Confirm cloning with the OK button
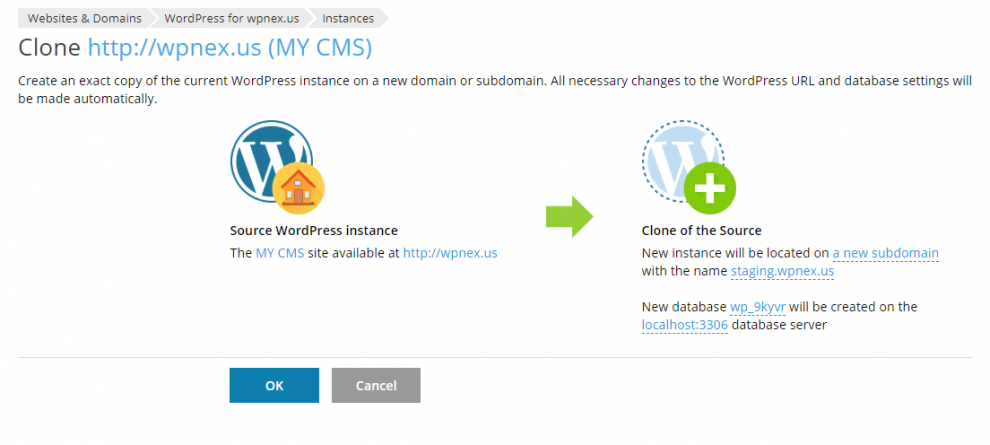Viewport: 990px width, 445px height. pyautogui.click(x=274, y=385)
